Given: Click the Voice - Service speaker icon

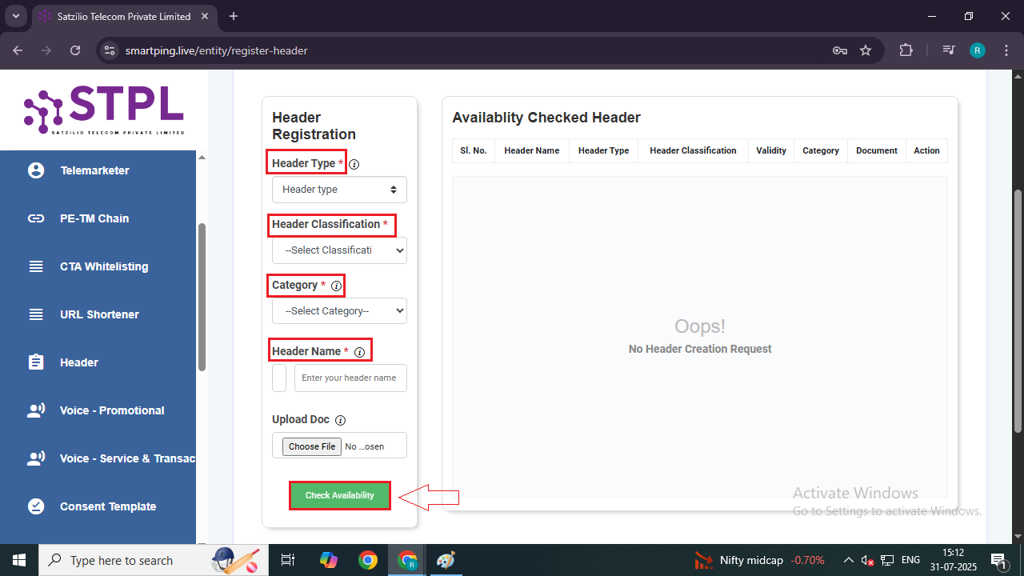Looking at the screenshot, I should point(36,458).
